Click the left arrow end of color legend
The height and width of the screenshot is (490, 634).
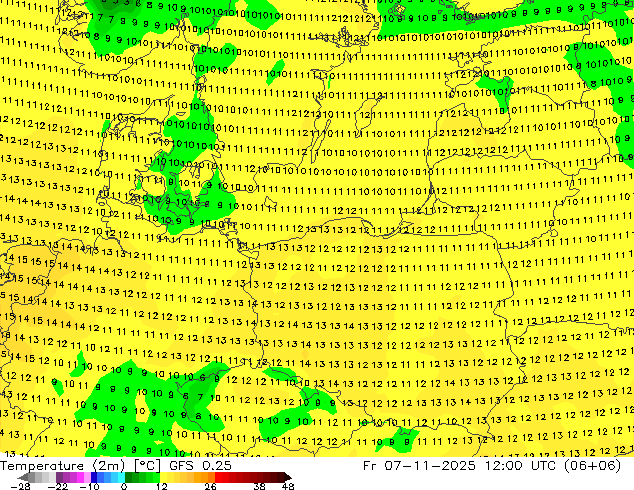[22, 477]
